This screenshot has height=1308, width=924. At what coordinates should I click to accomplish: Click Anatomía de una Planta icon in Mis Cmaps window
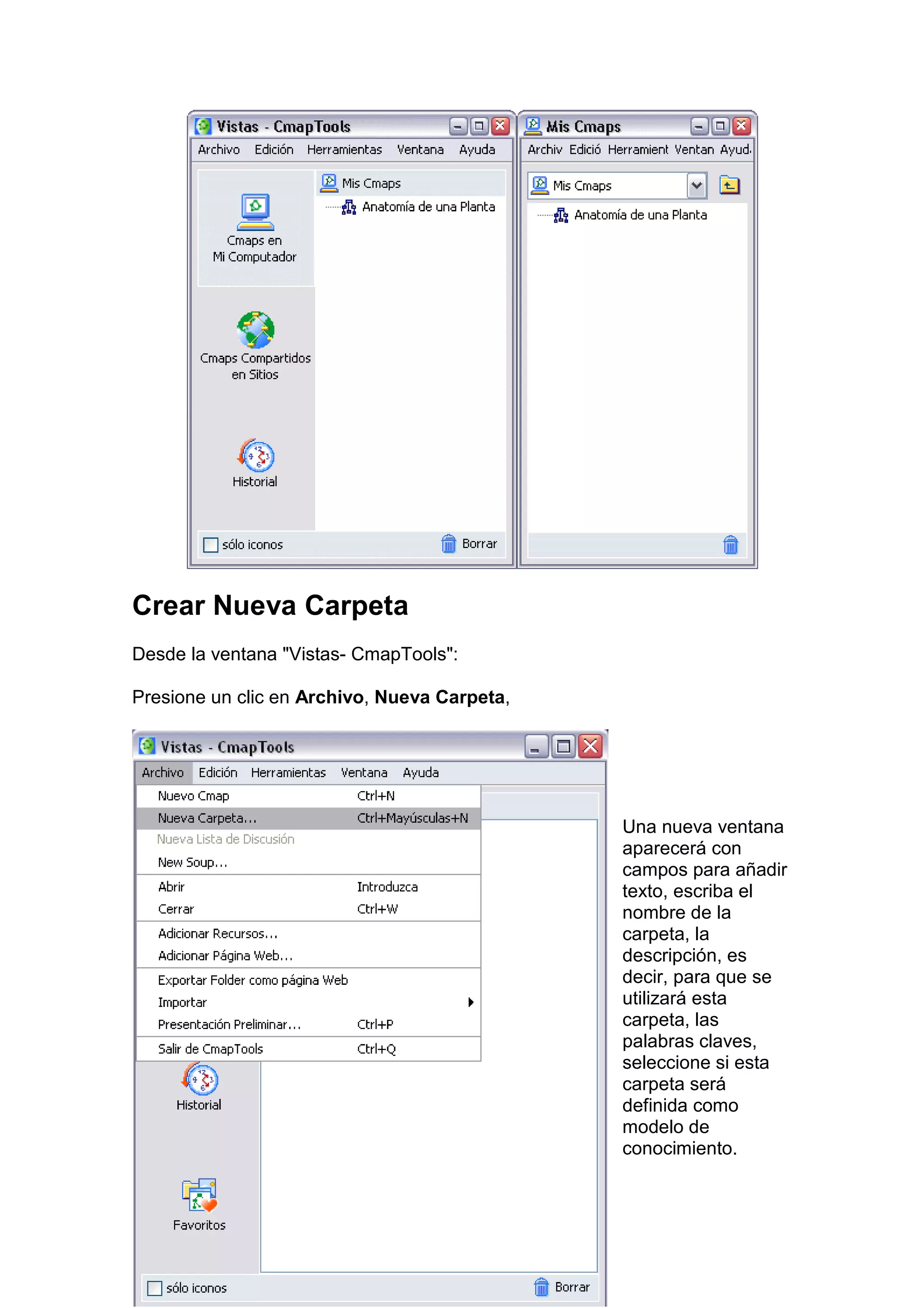pos(561,215)
